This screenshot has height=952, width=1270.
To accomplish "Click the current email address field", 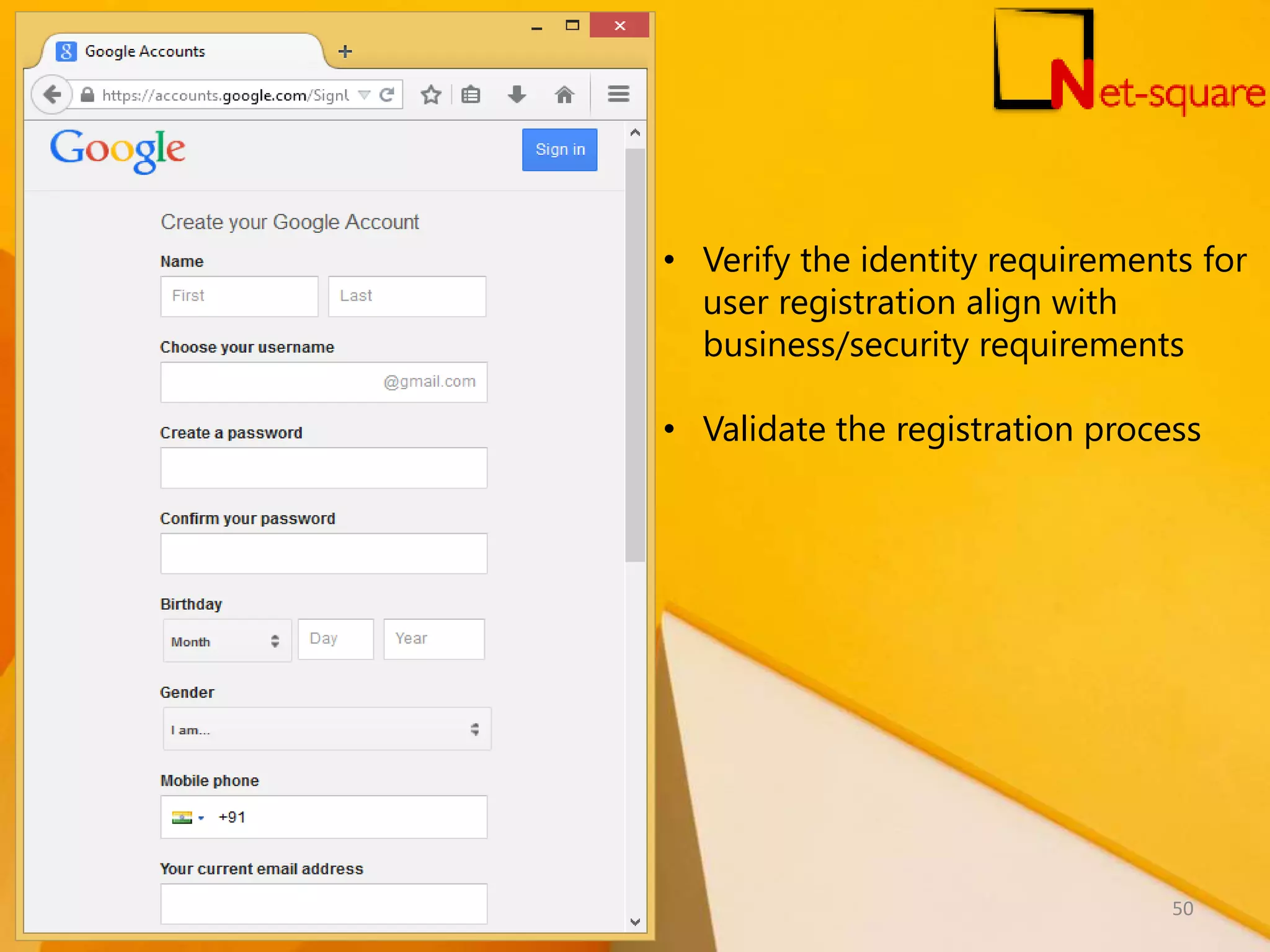I will [x=324, y=904].
